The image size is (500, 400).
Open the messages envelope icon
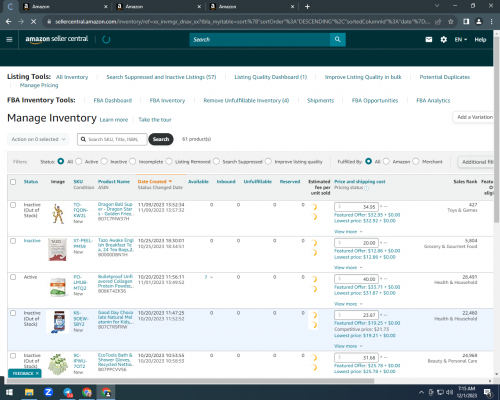429,39
